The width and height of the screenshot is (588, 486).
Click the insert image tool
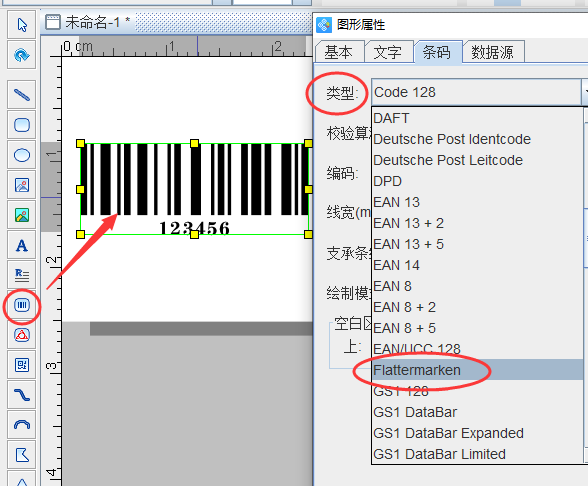tap(22, 185)
